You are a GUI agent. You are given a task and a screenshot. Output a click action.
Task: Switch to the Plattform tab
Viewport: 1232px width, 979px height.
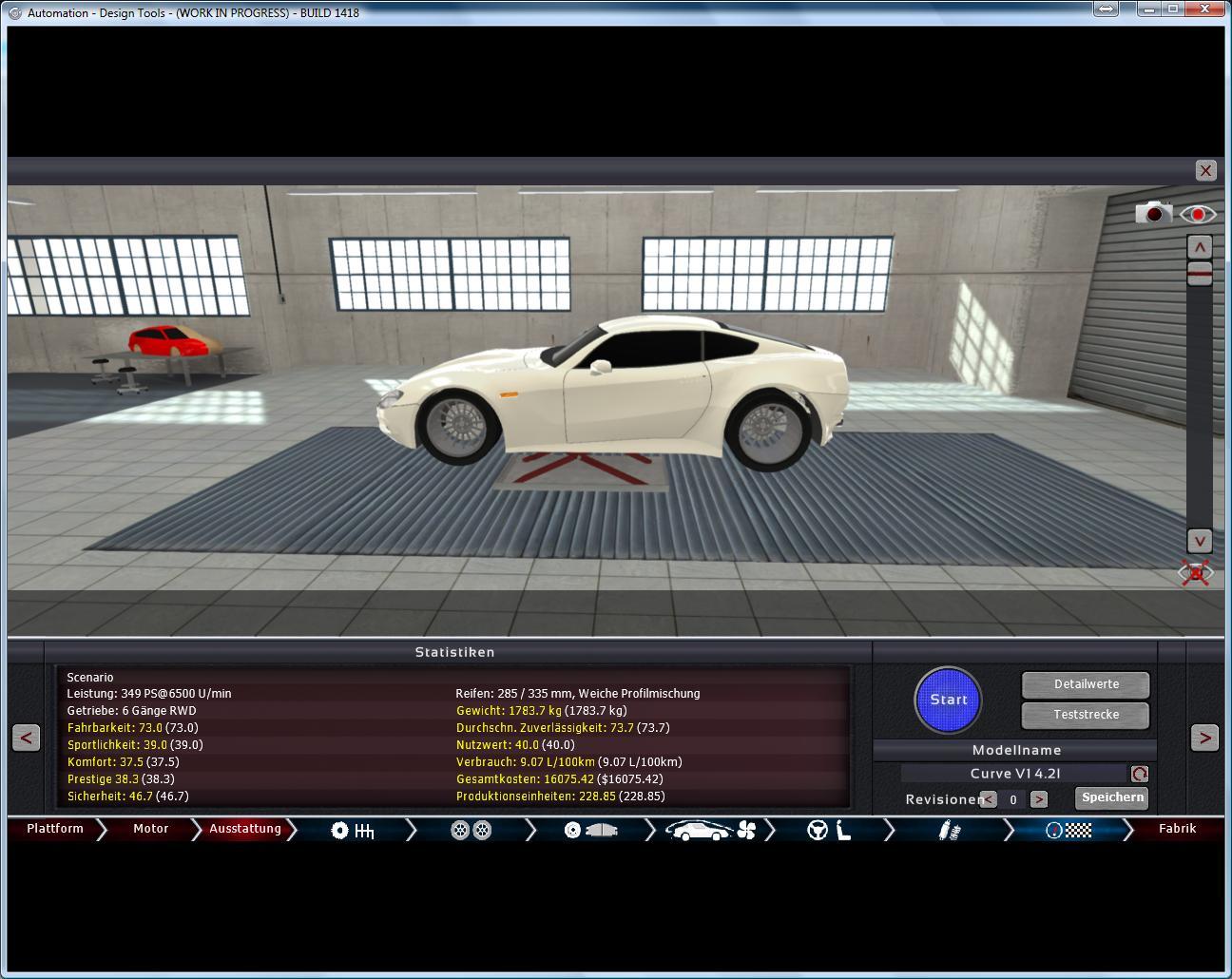(x=55, y=829)
